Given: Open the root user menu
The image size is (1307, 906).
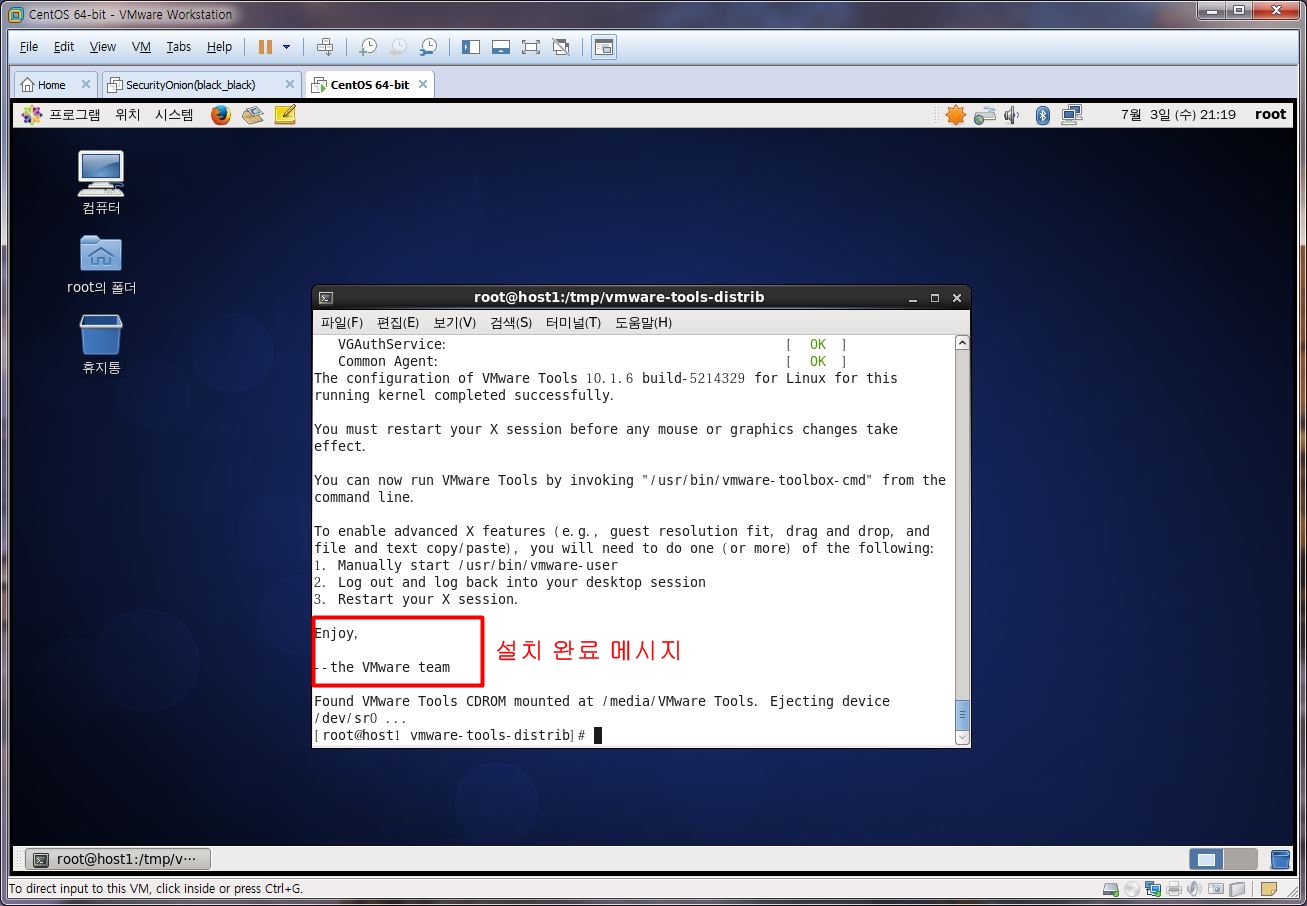Looking at the screenshot, I should point(1270,115).
